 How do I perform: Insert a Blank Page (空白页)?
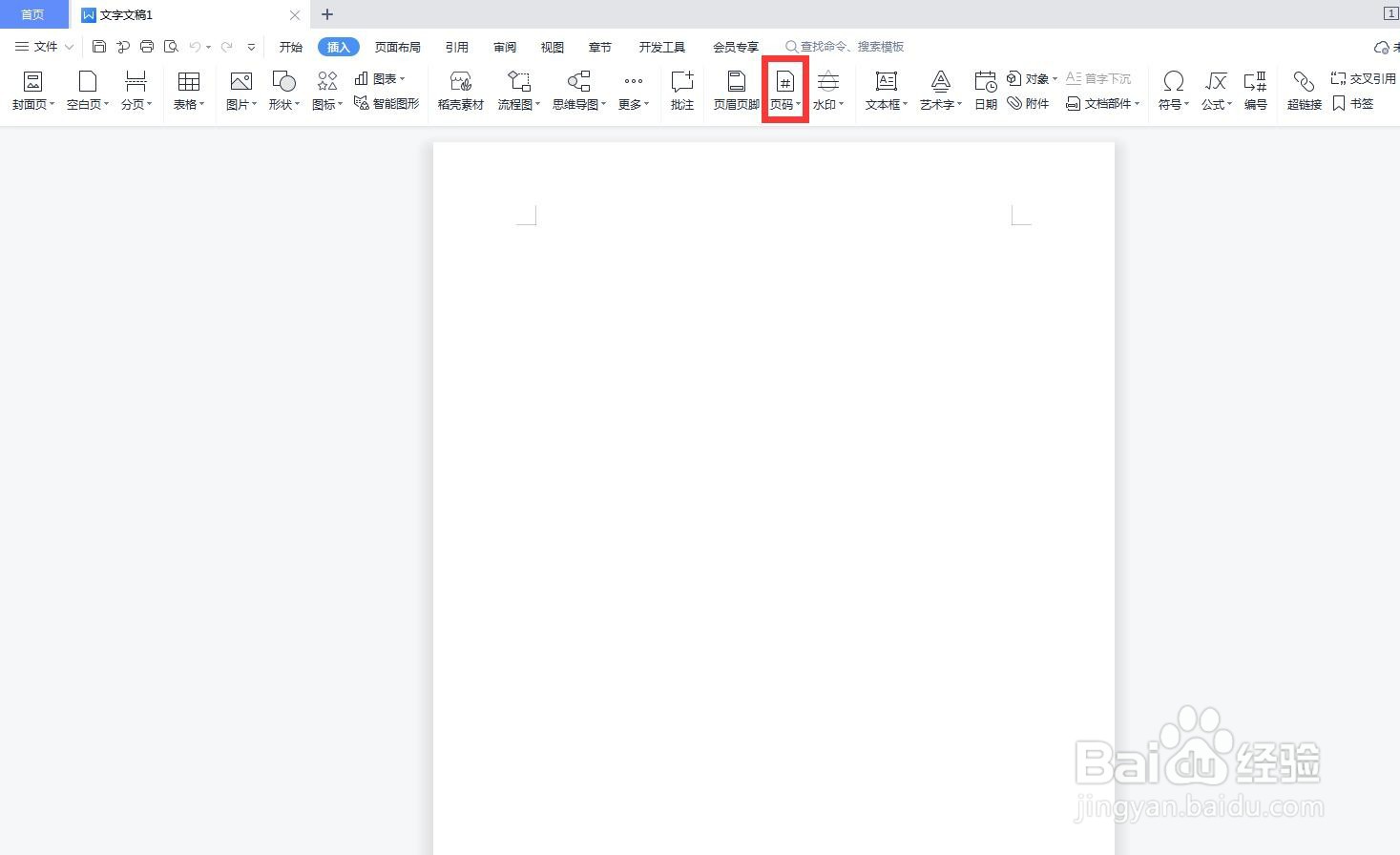click(87, 91)
